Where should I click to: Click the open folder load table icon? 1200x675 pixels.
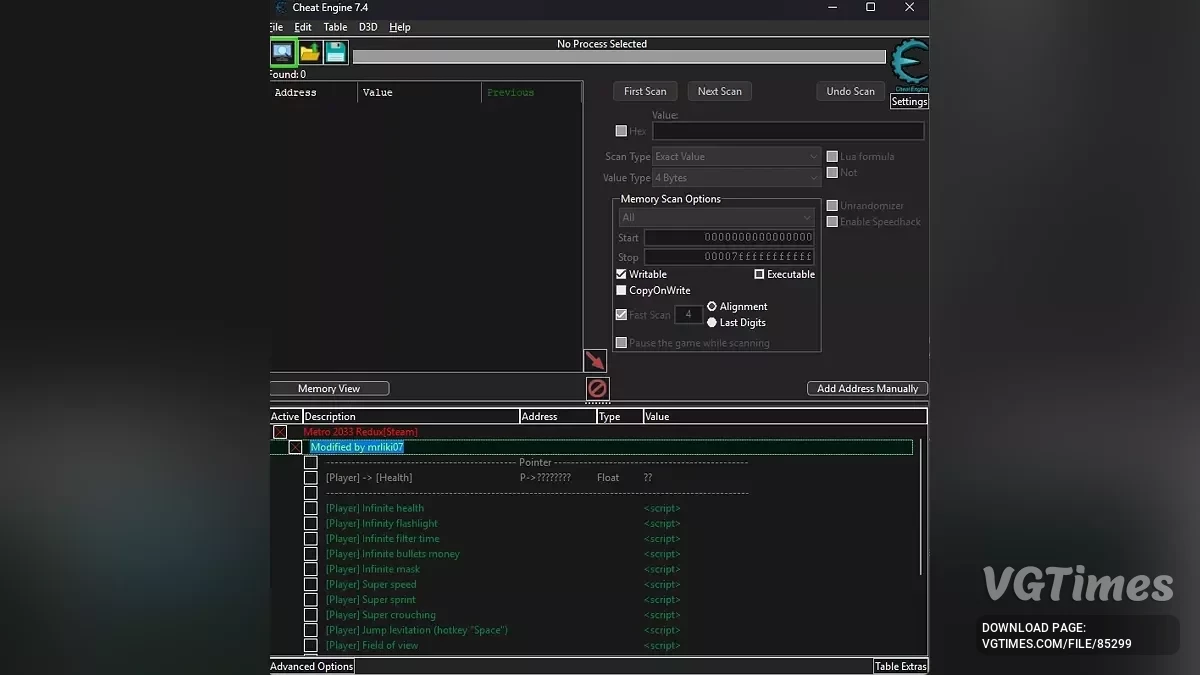(310, 52)
